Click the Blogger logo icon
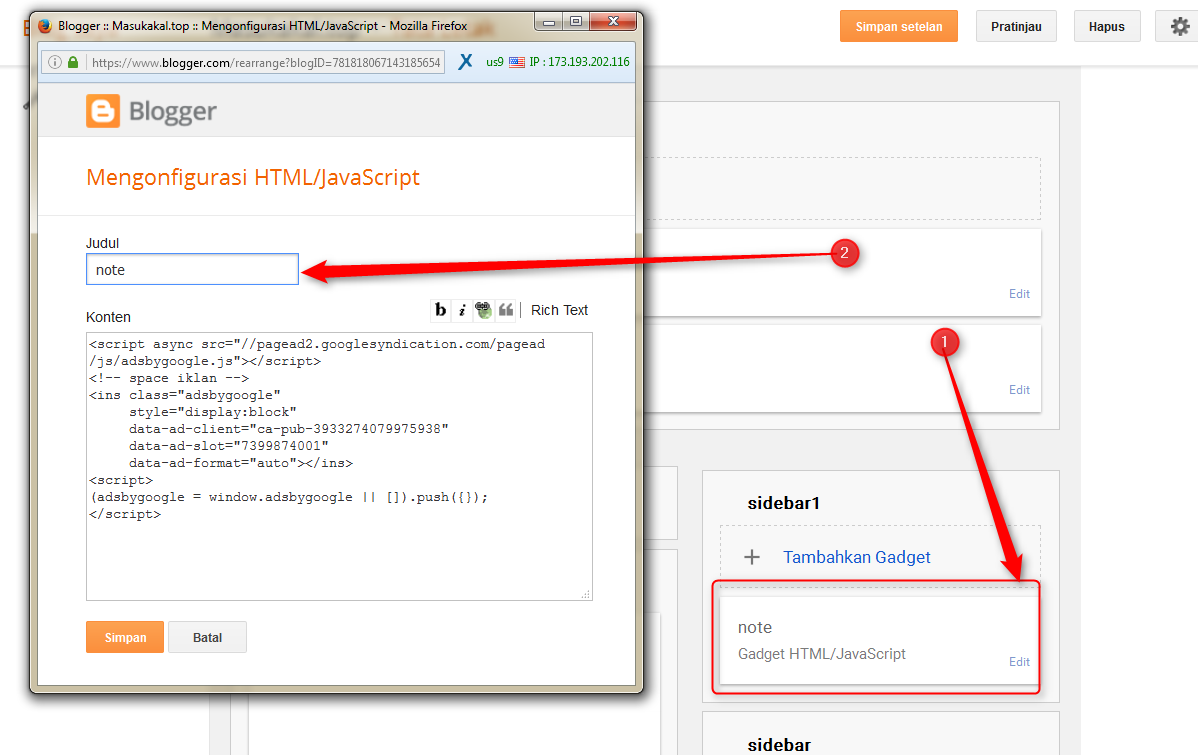 click(102, 111)
